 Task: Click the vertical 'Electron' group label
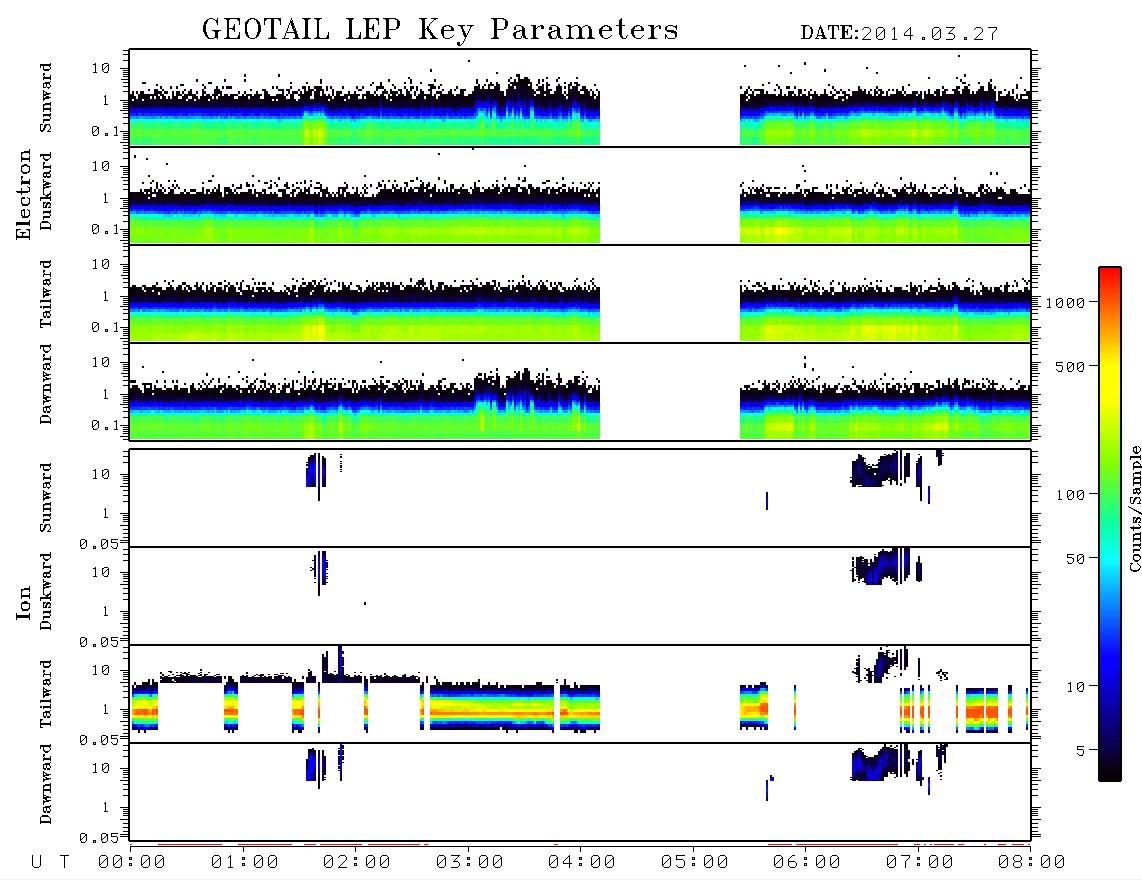(23, 194)
